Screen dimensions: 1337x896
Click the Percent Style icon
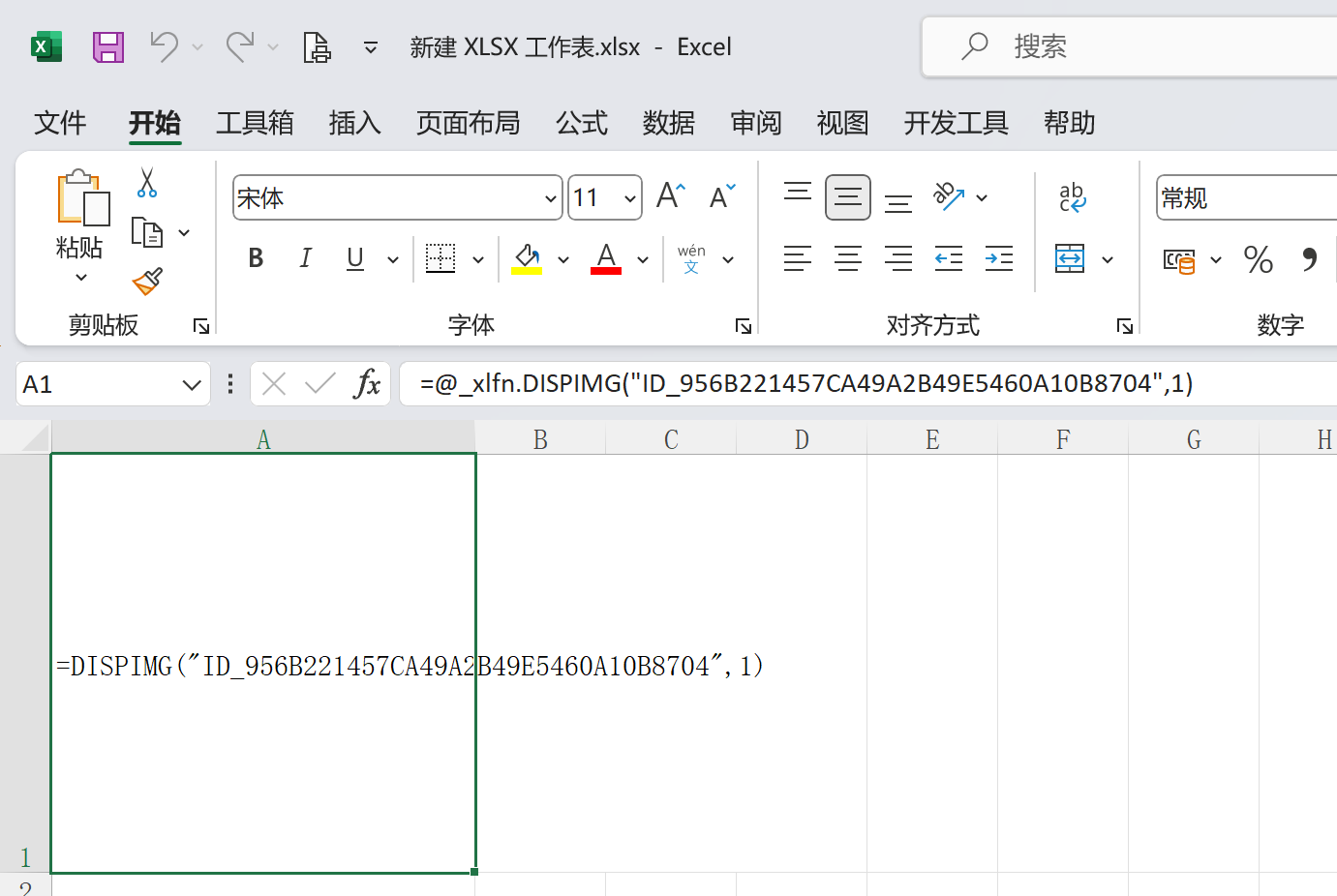[1258, 259]
